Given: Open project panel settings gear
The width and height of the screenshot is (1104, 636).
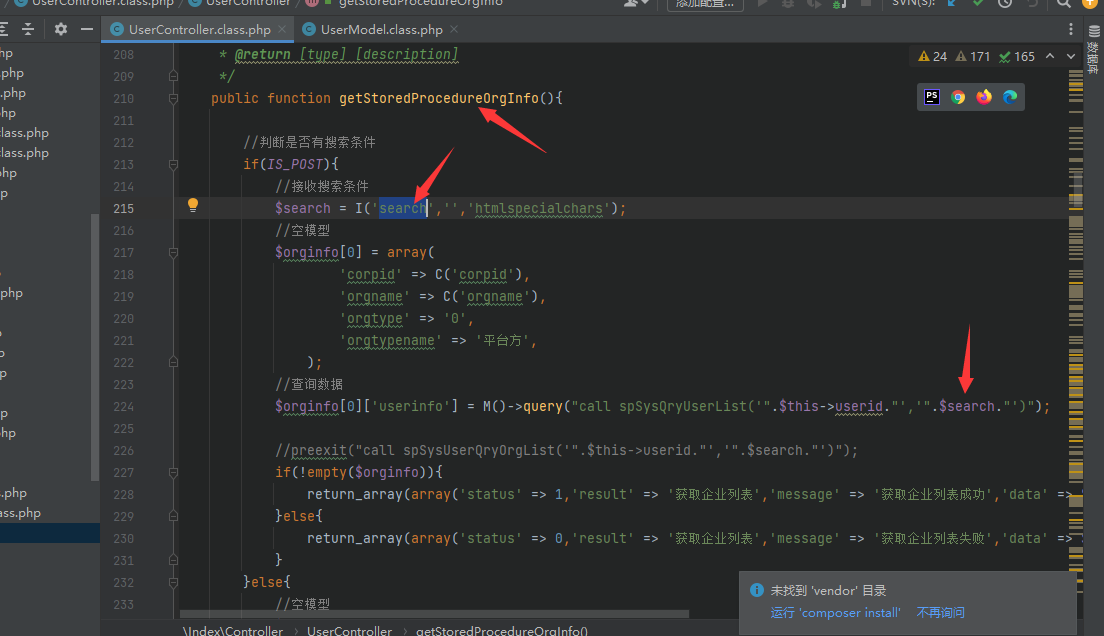Looking at the screenshot, I should tap(61, 29).
